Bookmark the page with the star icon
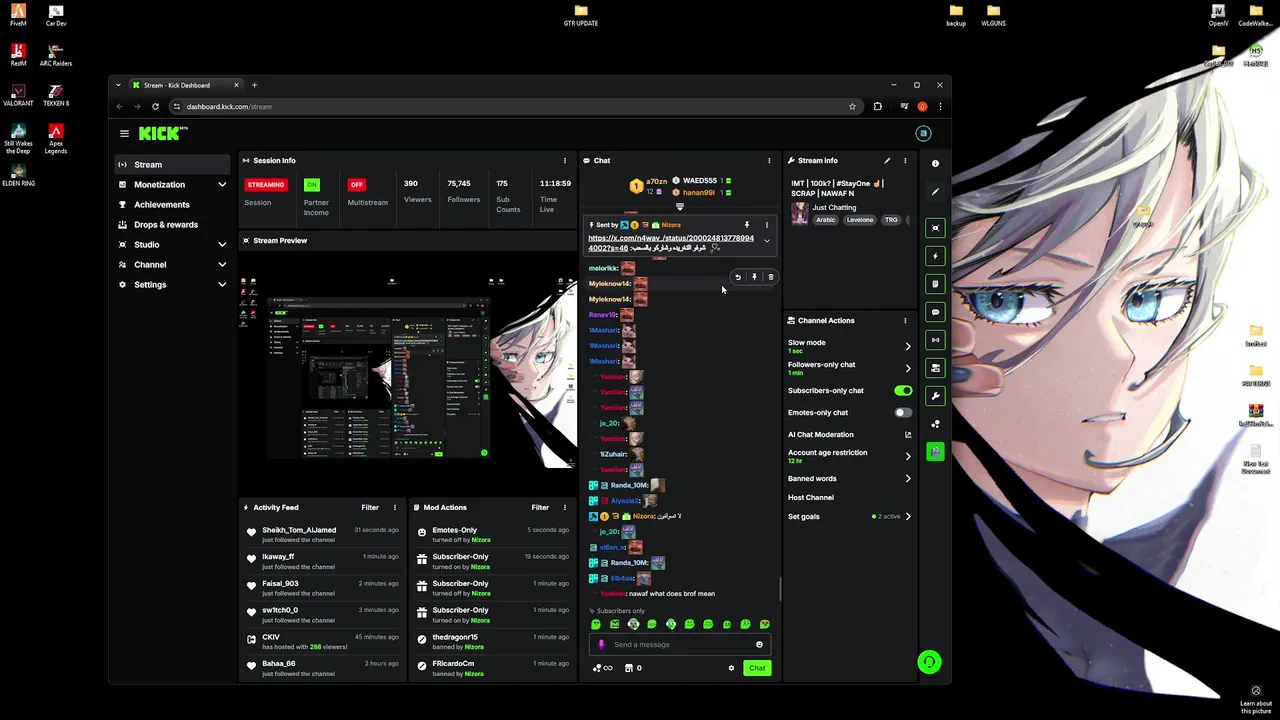 coord(852,106)
